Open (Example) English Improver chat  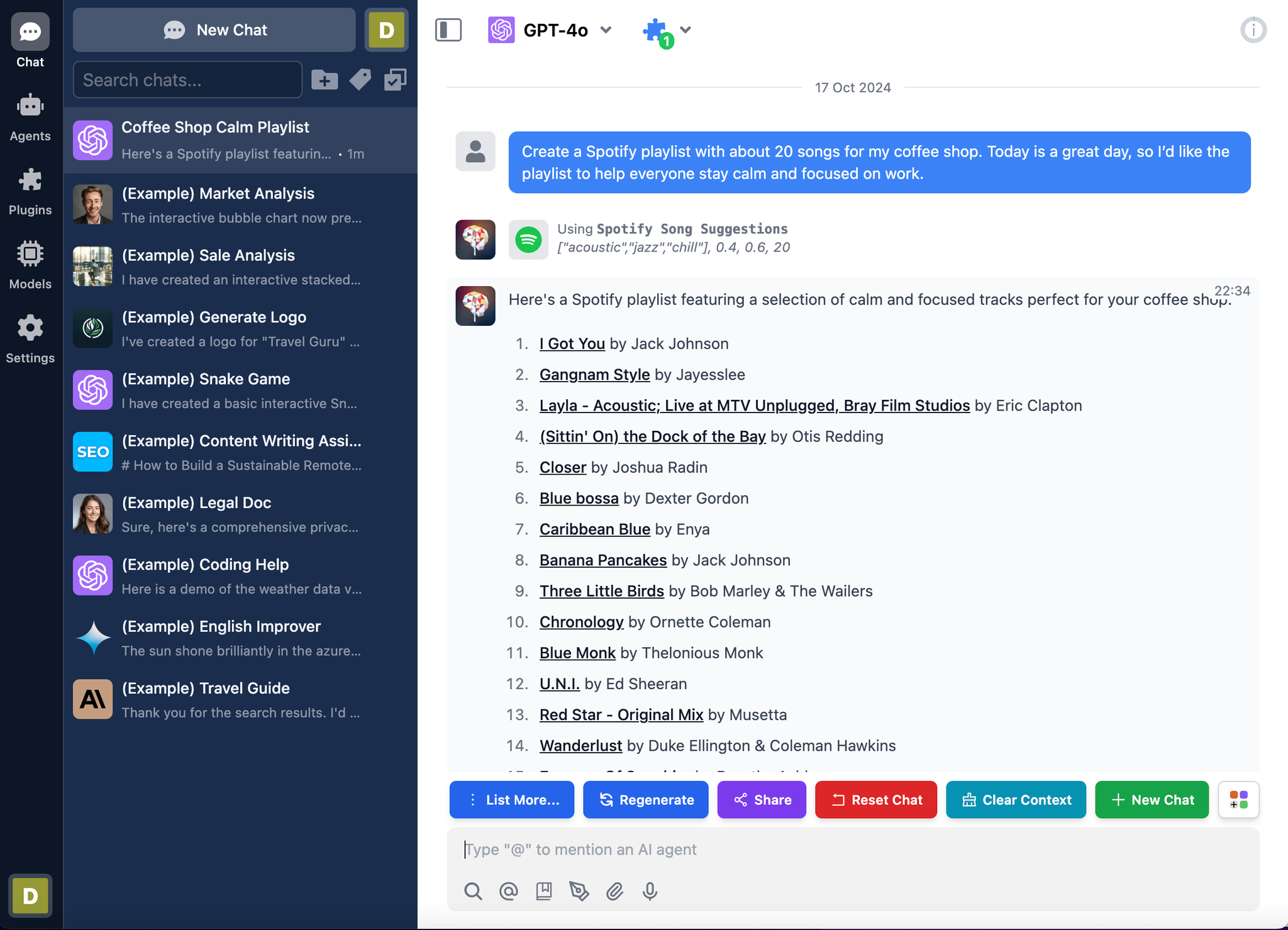(240, 638)
